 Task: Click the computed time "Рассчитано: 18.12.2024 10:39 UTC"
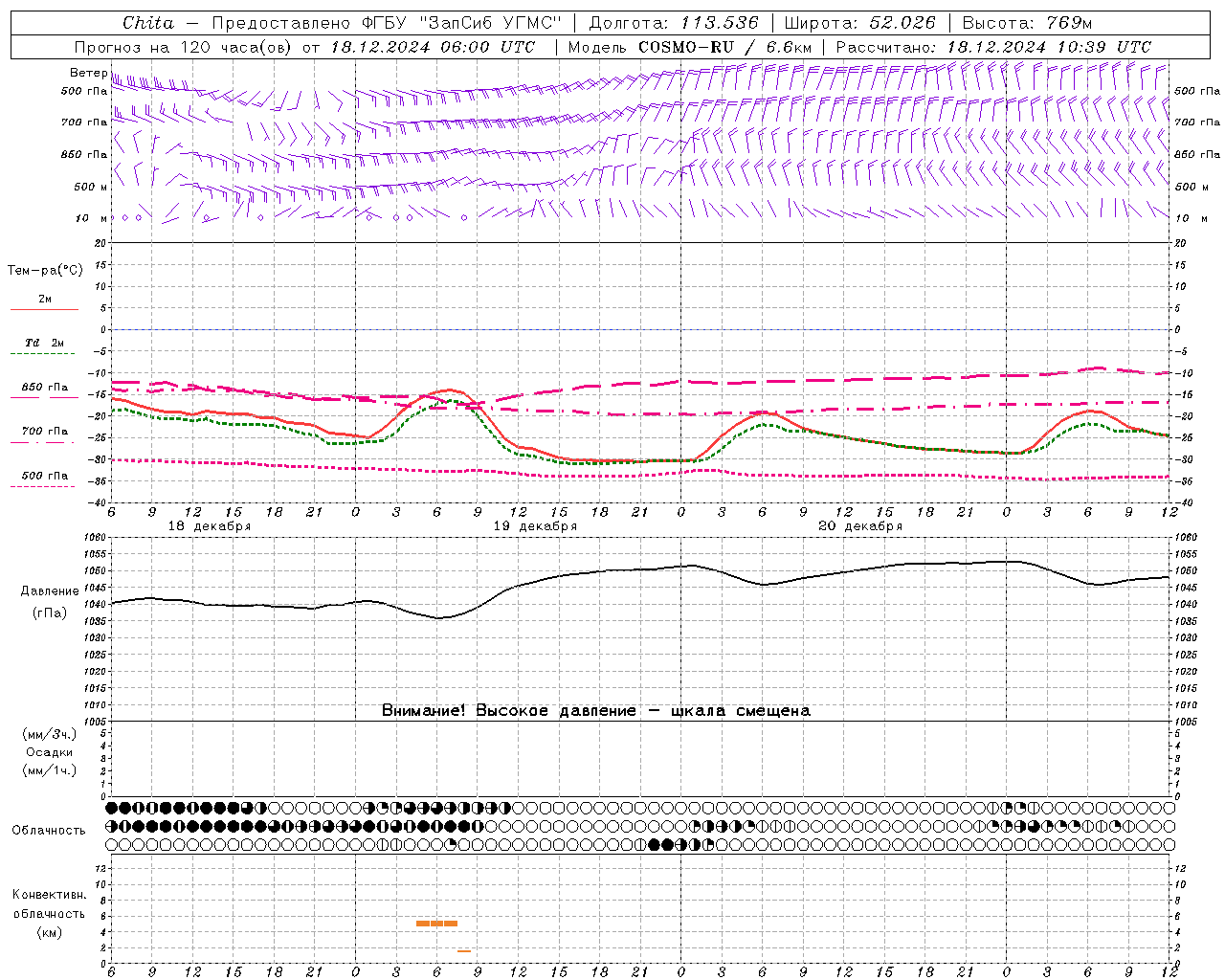(x=993, y=47)
